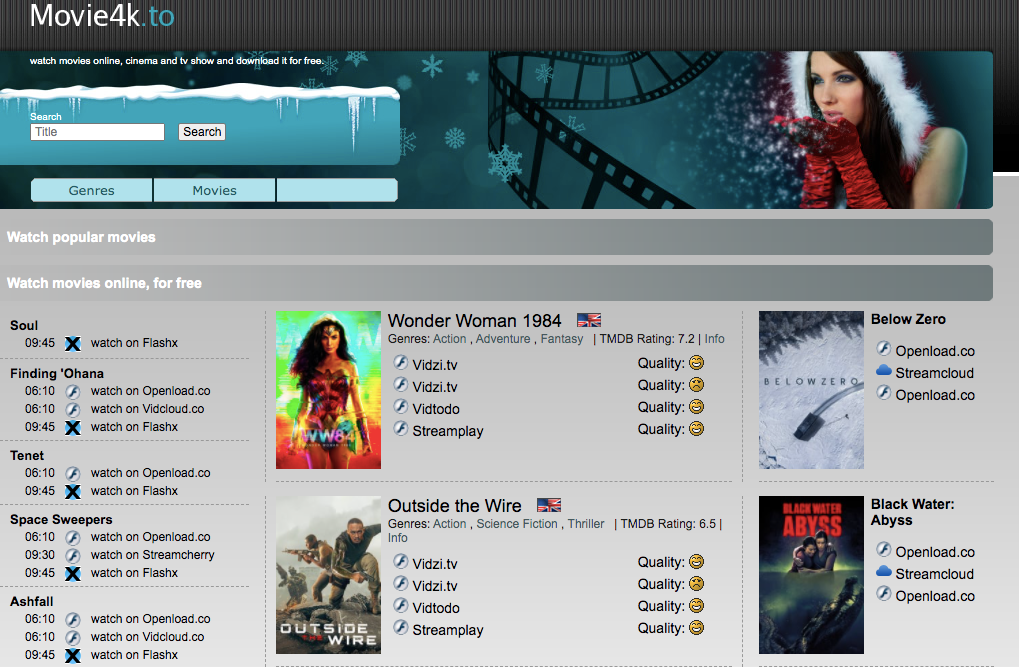
Task: Click the Streamcherry icon under Space Sweepers
Action: click(x=73, y=556)
